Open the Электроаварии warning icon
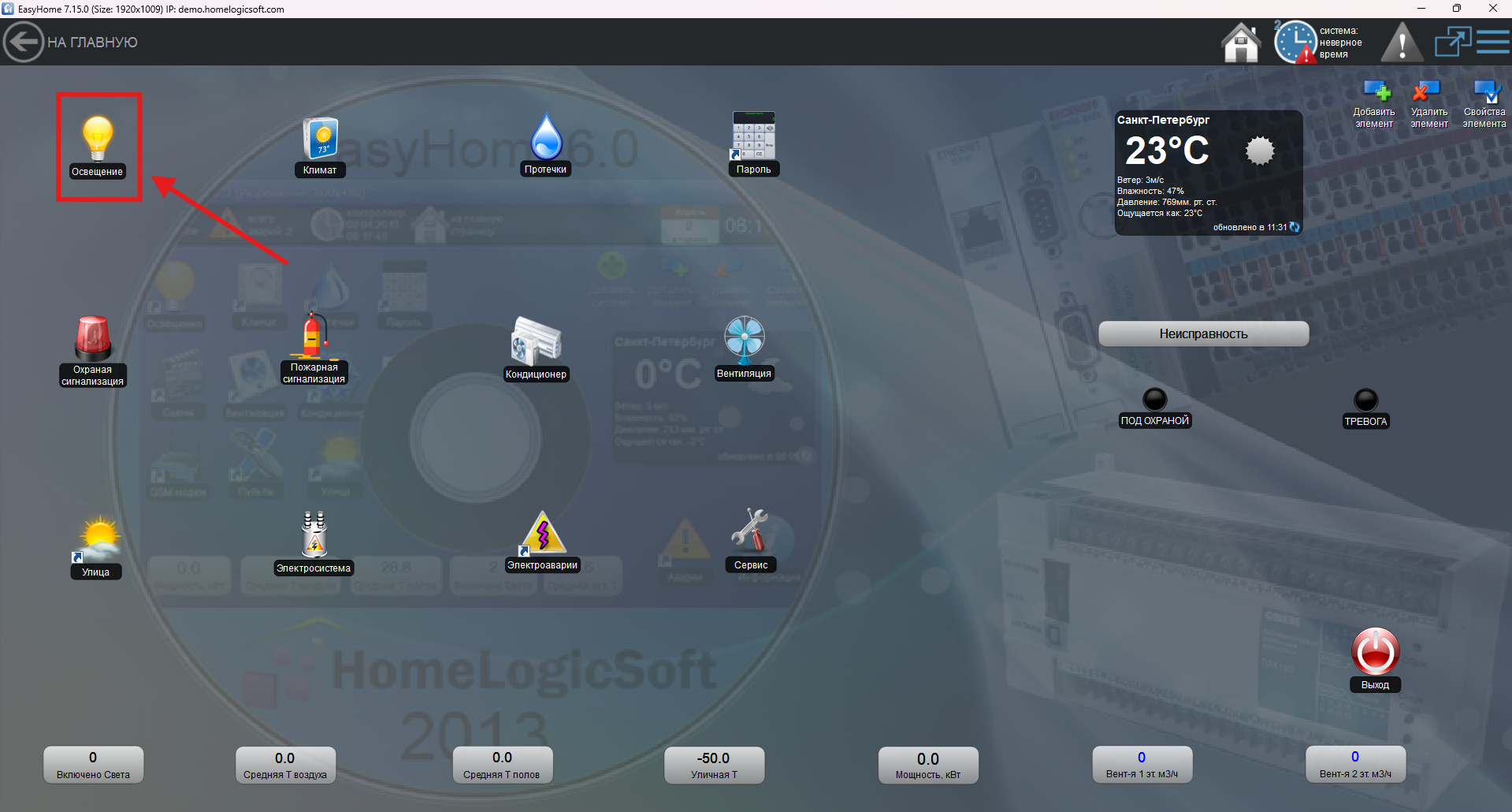Image resolution: width=1512 pixels, height=812 pixels. [x=543, y=534]
